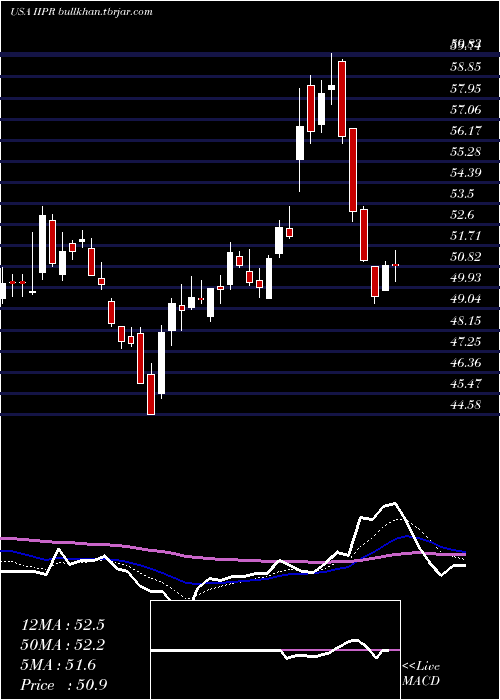Click the 47.25 price axis label

(x=466, y=342)
